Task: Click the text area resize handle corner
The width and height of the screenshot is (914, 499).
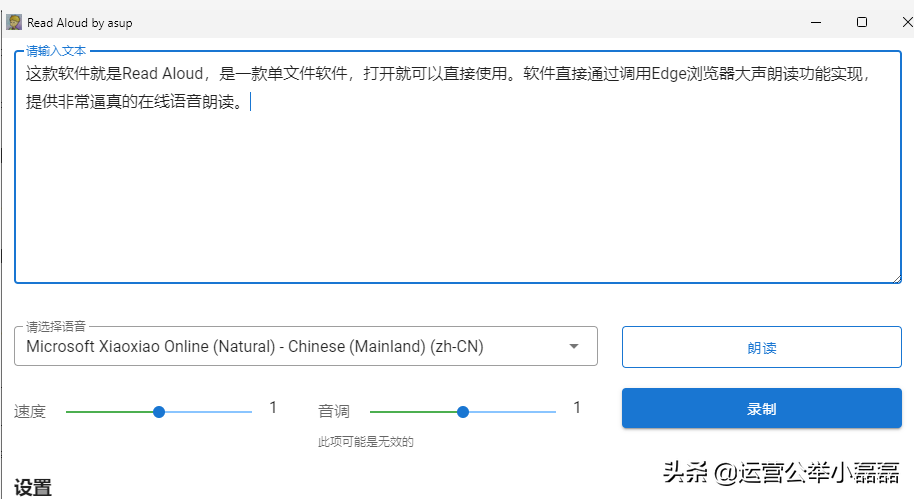Action: click(x=895, y=278)
